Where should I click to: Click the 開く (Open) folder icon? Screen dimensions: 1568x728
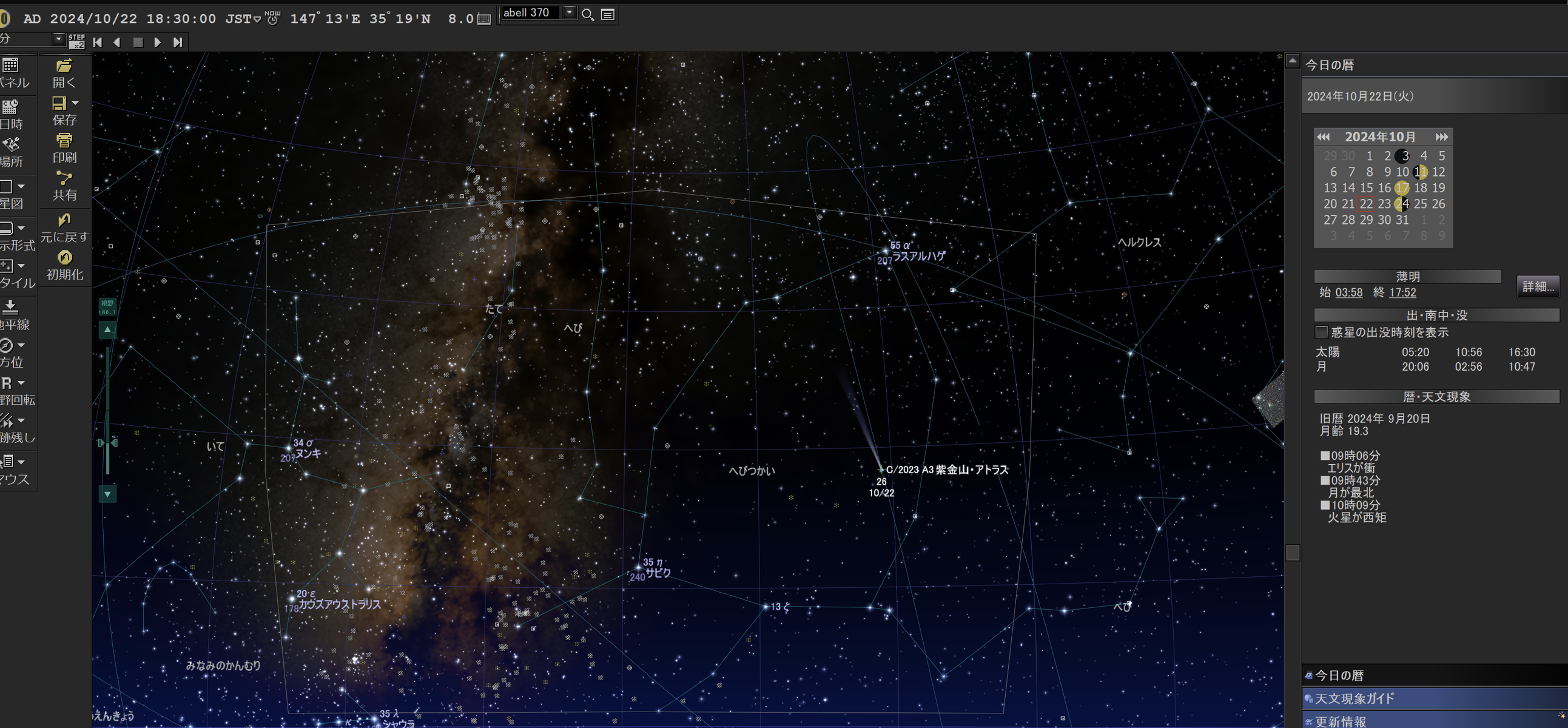pos(64,66)
